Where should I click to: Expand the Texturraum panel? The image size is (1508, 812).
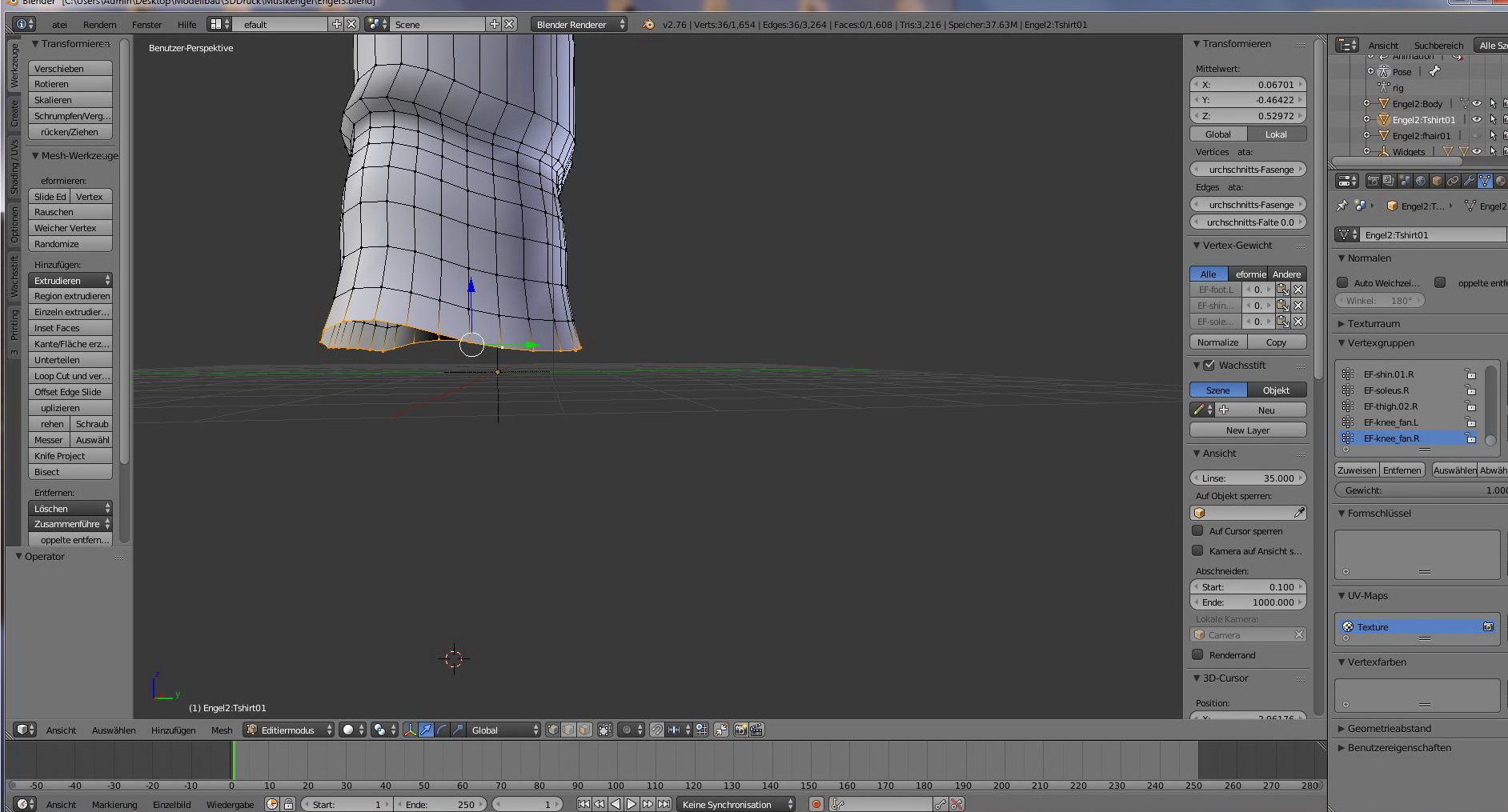click(x=1374, y=323)
